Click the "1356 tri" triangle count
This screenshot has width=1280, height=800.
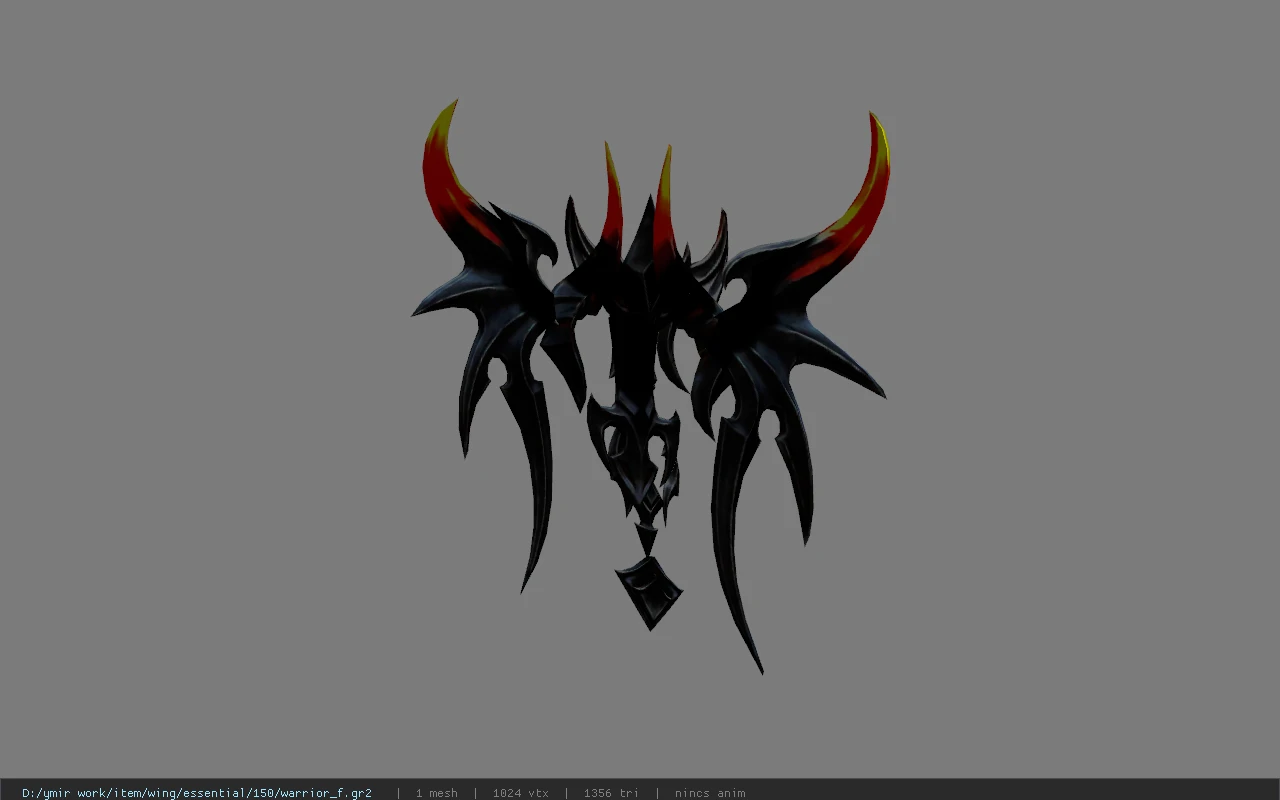point(611,793)
